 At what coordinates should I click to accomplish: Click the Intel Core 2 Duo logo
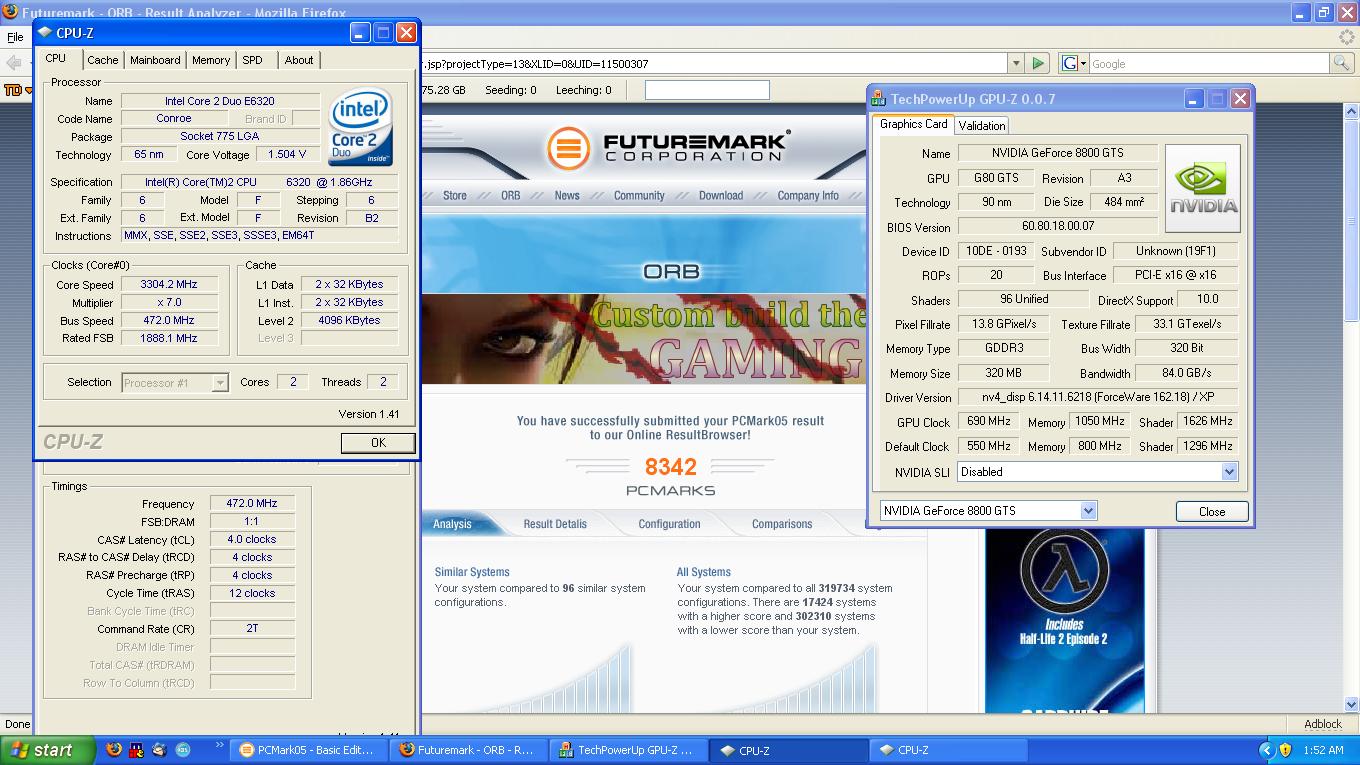(360, 128)
